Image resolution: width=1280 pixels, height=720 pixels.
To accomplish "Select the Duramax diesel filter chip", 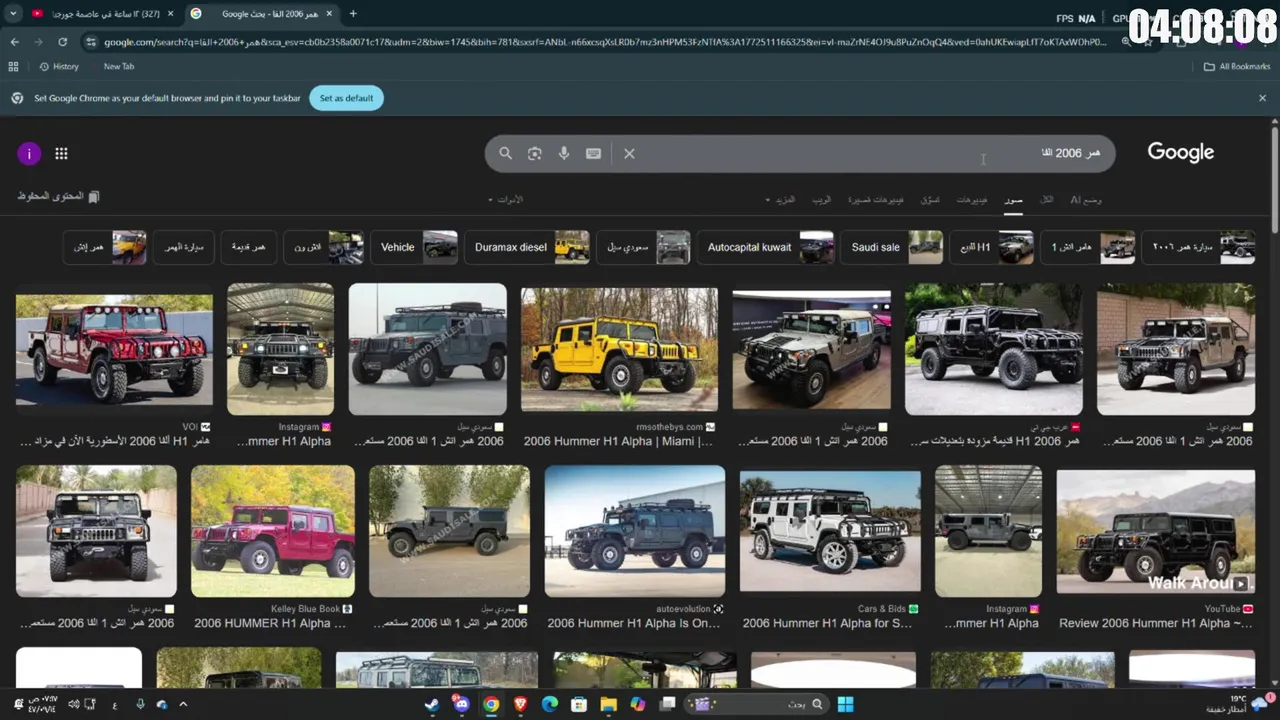I will [x=527, y=247].
